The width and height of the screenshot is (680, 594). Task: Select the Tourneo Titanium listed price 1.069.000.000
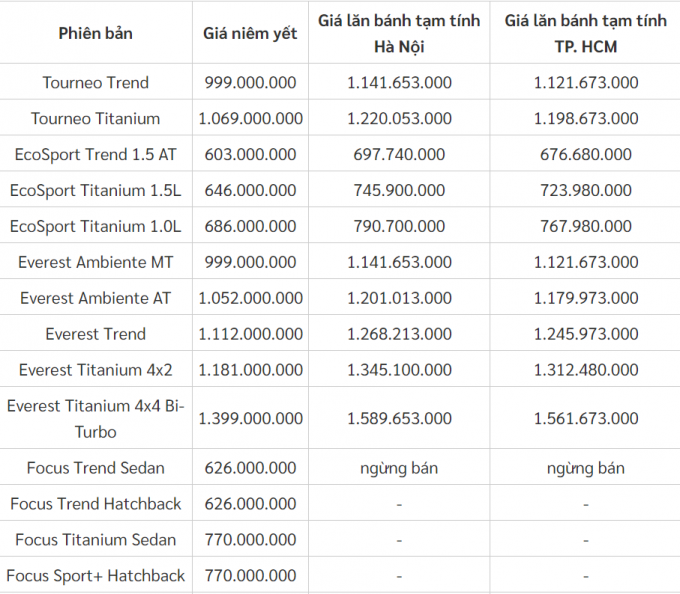pyautogui.click(x=250, y=118)
